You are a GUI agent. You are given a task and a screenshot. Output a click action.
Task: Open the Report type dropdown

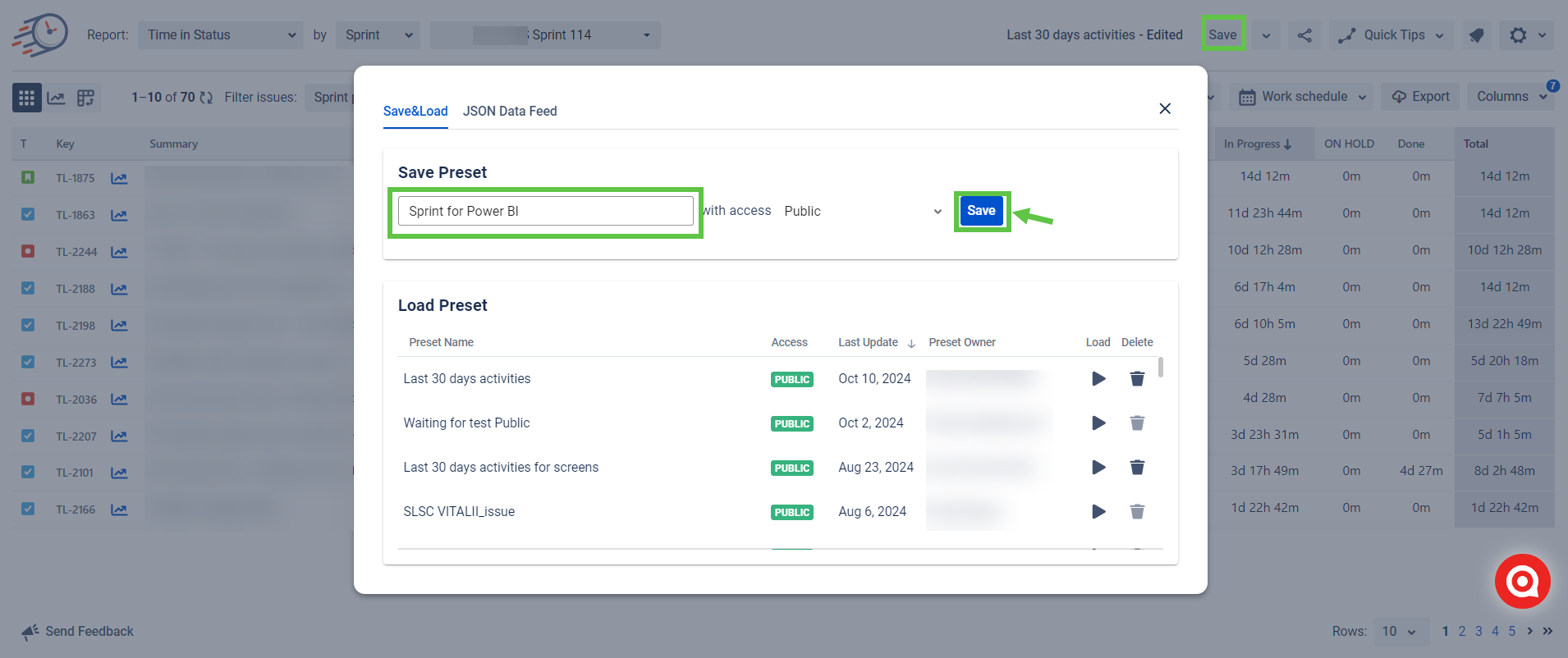221,35
